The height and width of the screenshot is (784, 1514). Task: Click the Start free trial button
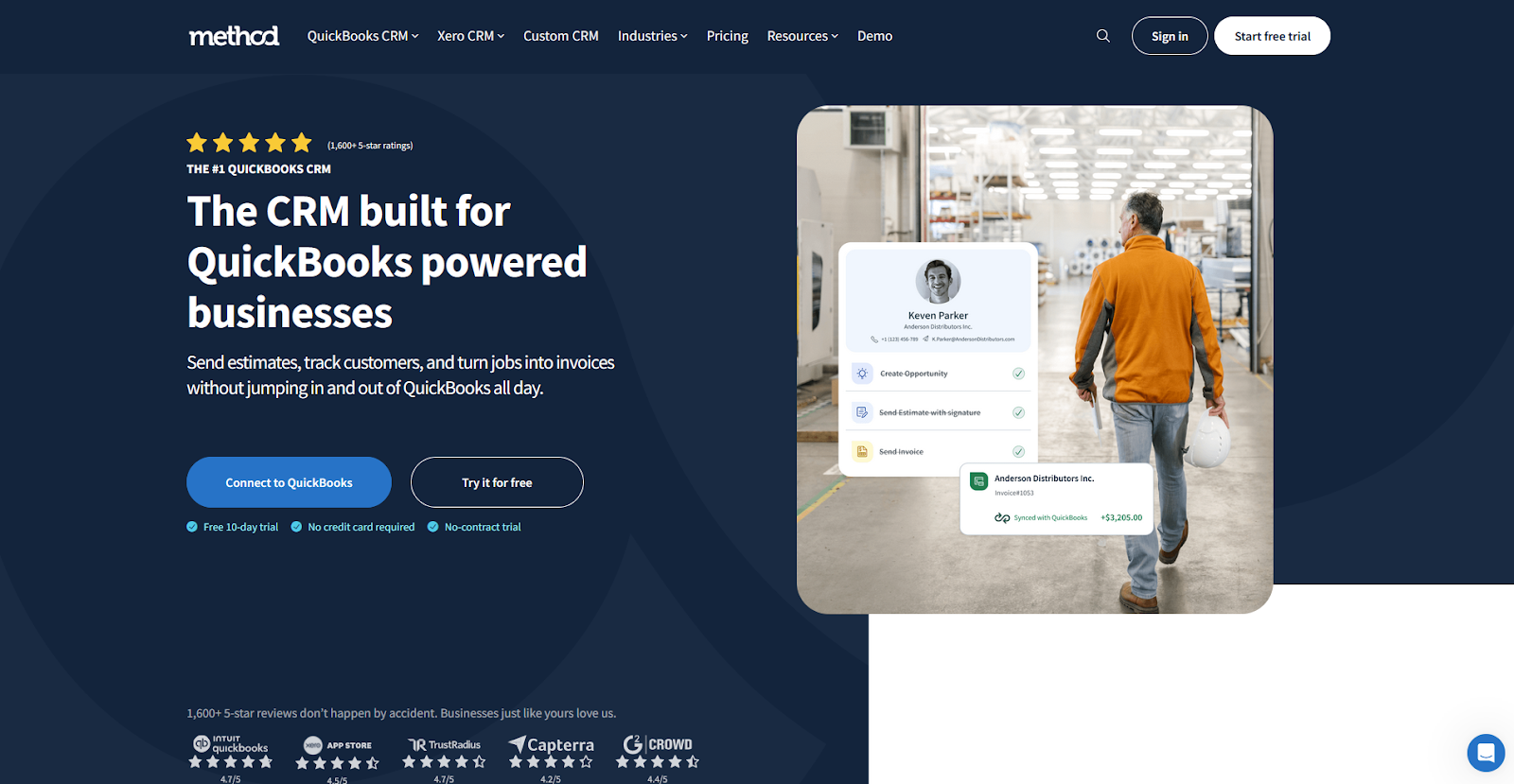pos(1272,36)
